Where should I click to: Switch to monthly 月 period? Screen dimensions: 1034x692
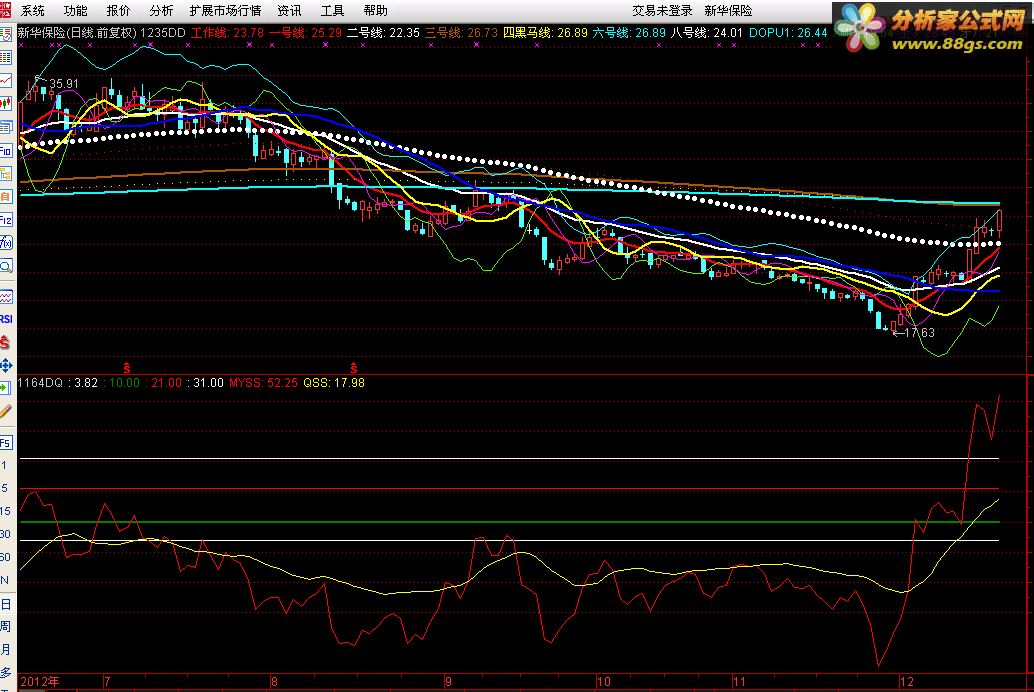coord(5,650)
